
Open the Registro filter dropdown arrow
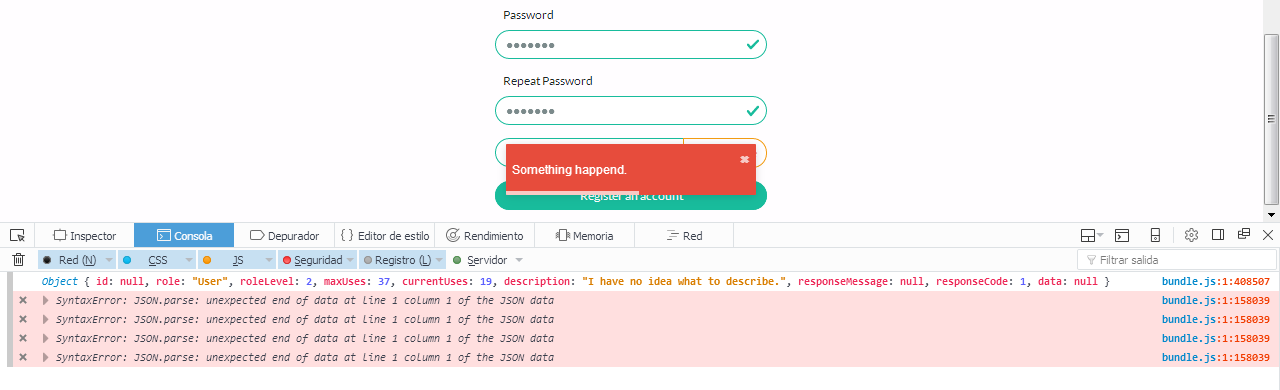(x=440, y=260)
